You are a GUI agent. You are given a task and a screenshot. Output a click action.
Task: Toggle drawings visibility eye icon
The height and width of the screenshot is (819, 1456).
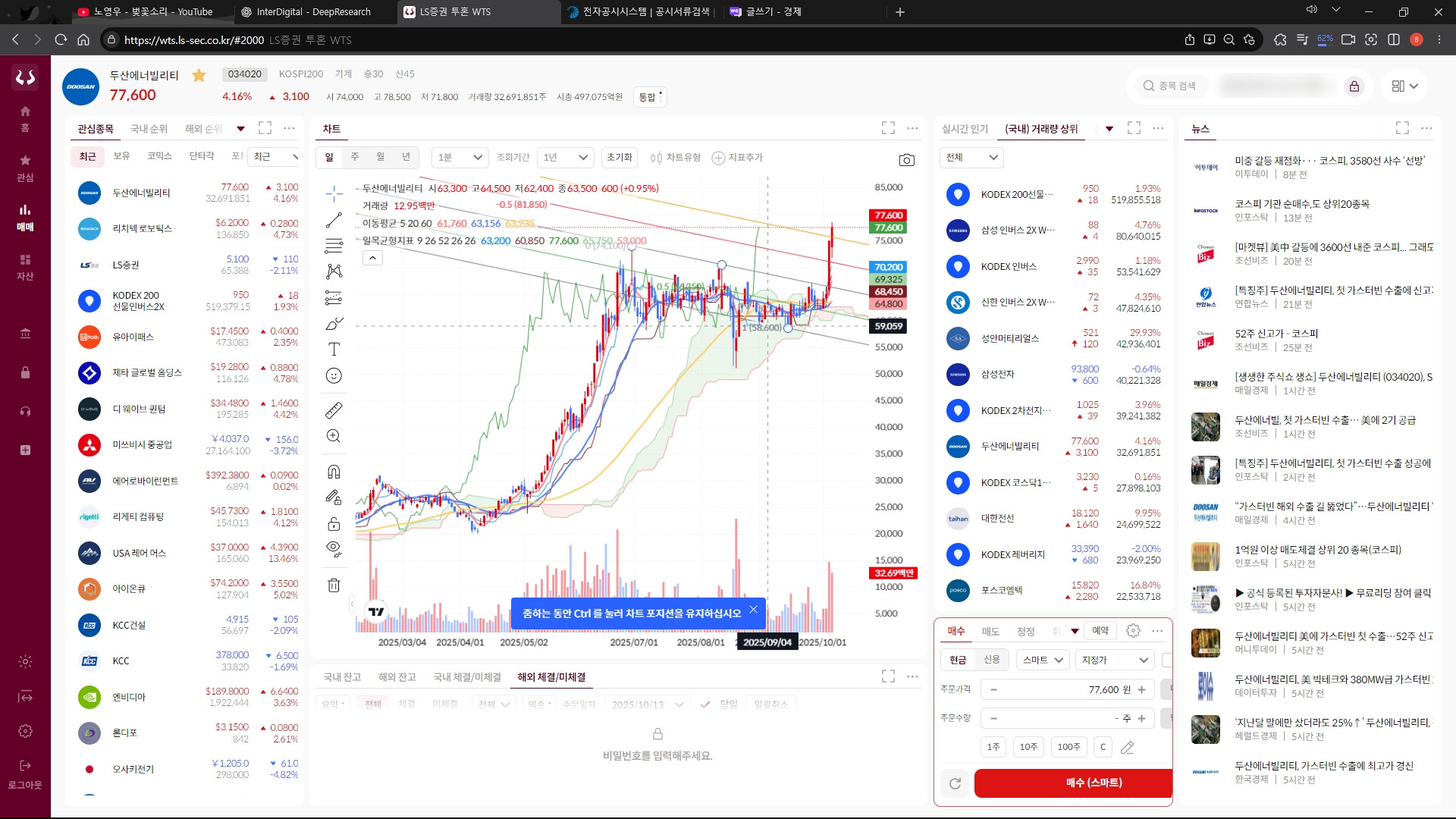pyautogui.click(x=334, y=548)
